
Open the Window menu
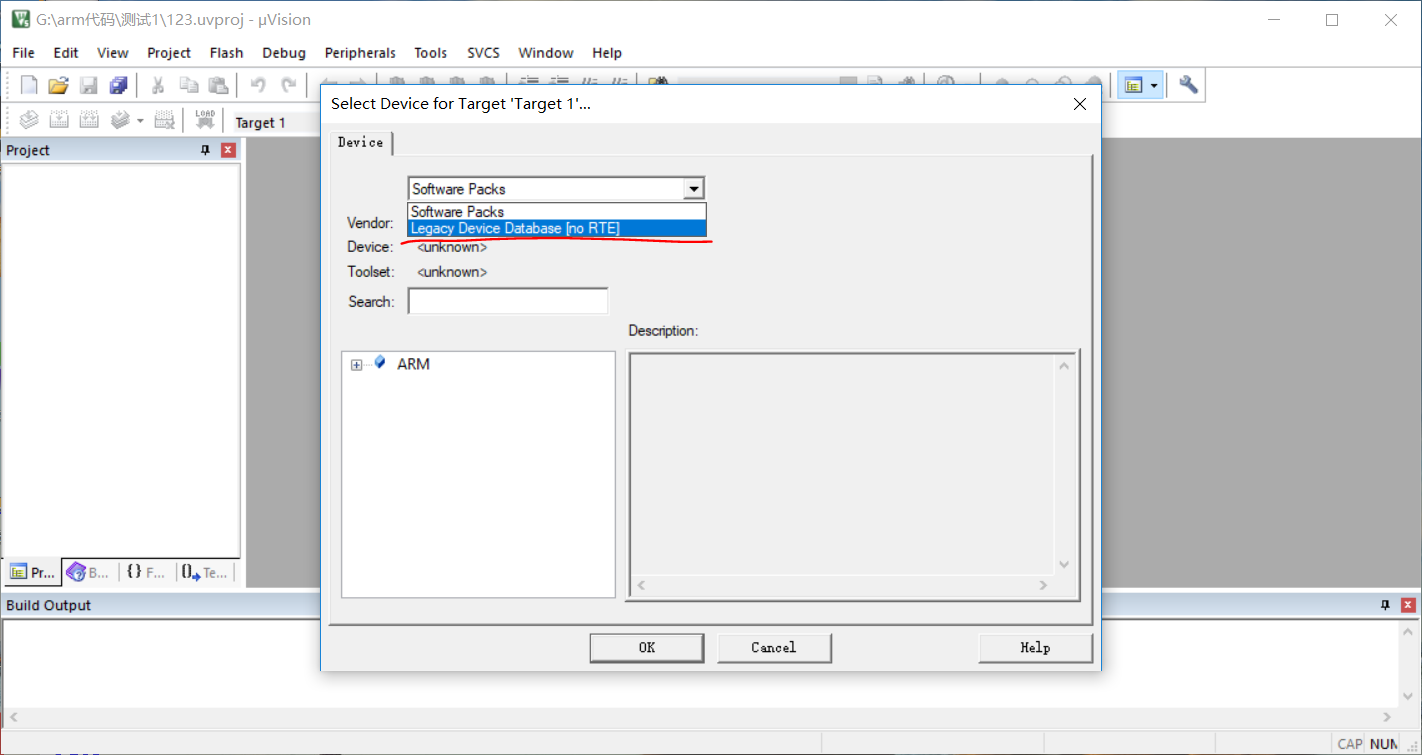[546, 53]
